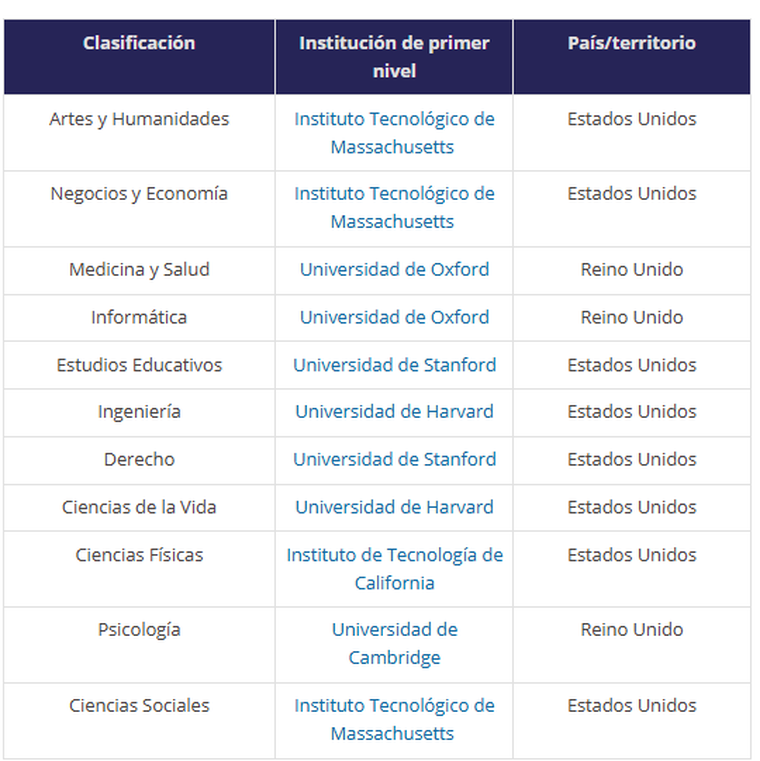Open Universidad de Harvard link for Ingeniería
This screenshot has width=760, height=761.
tap(394, 412)
